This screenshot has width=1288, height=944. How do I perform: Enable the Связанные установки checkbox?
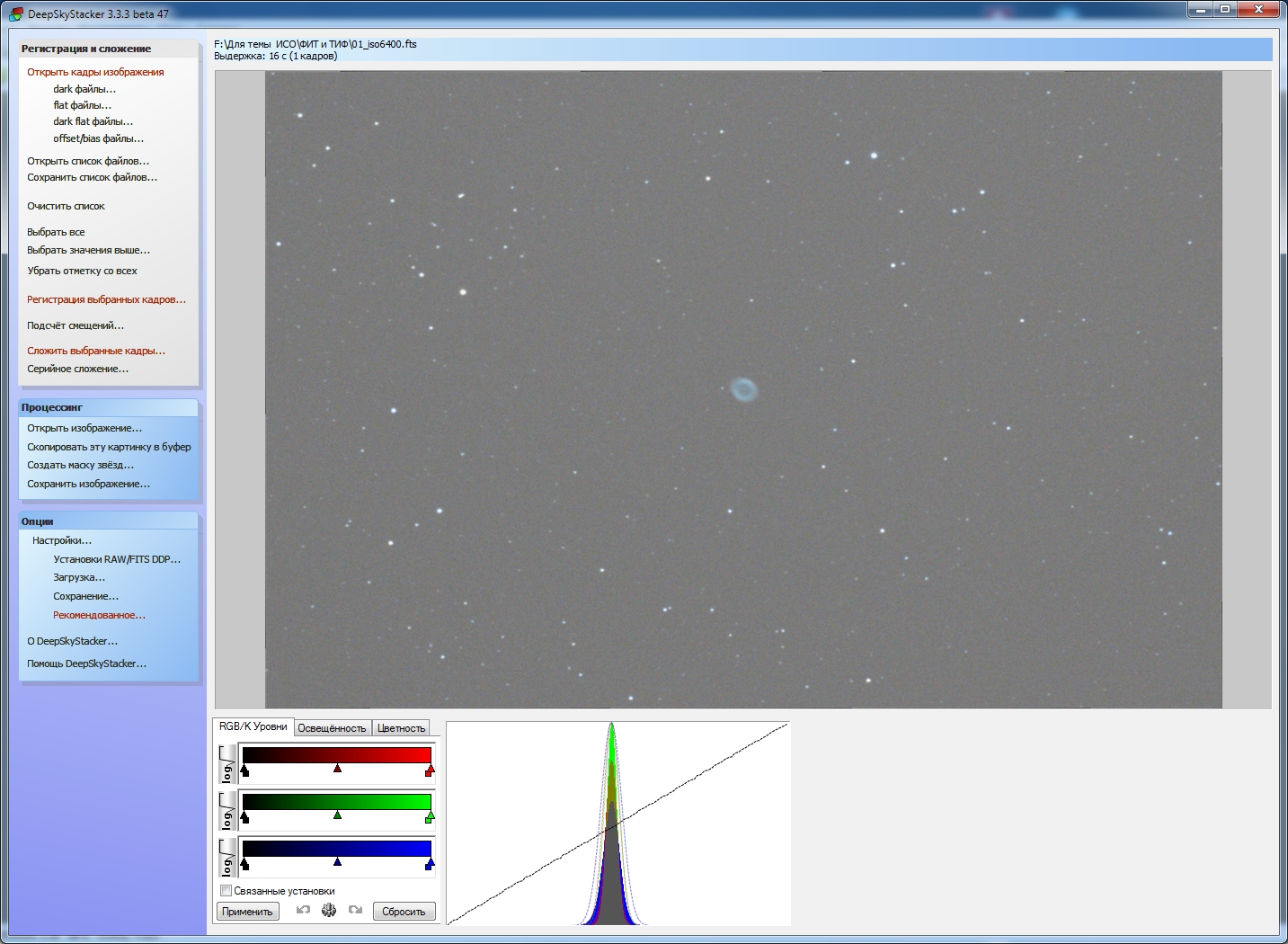click(x=227, y=891)
